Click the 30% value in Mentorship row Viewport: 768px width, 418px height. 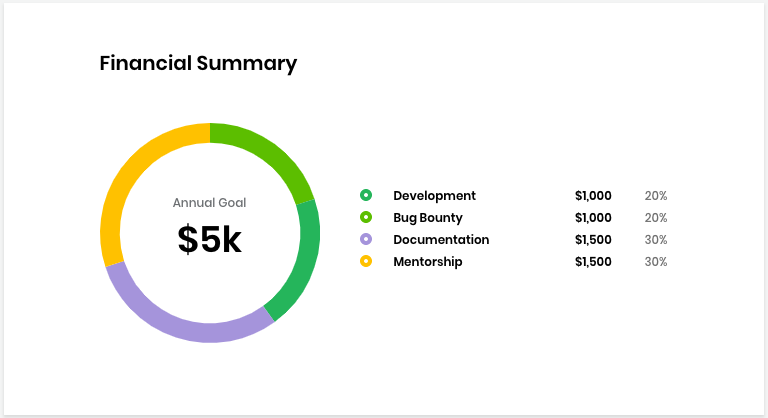pyautogui.click(x=656, y=262)
